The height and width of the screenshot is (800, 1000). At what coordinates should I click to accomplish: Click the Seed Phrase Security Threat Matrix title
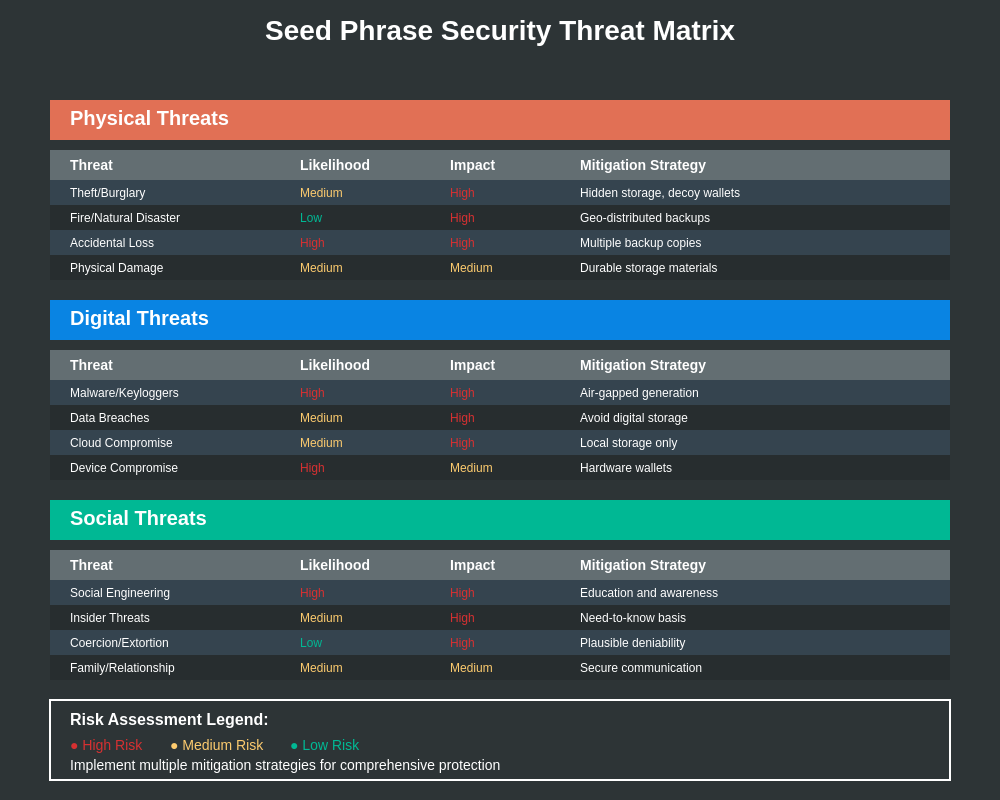pos(499,31)
